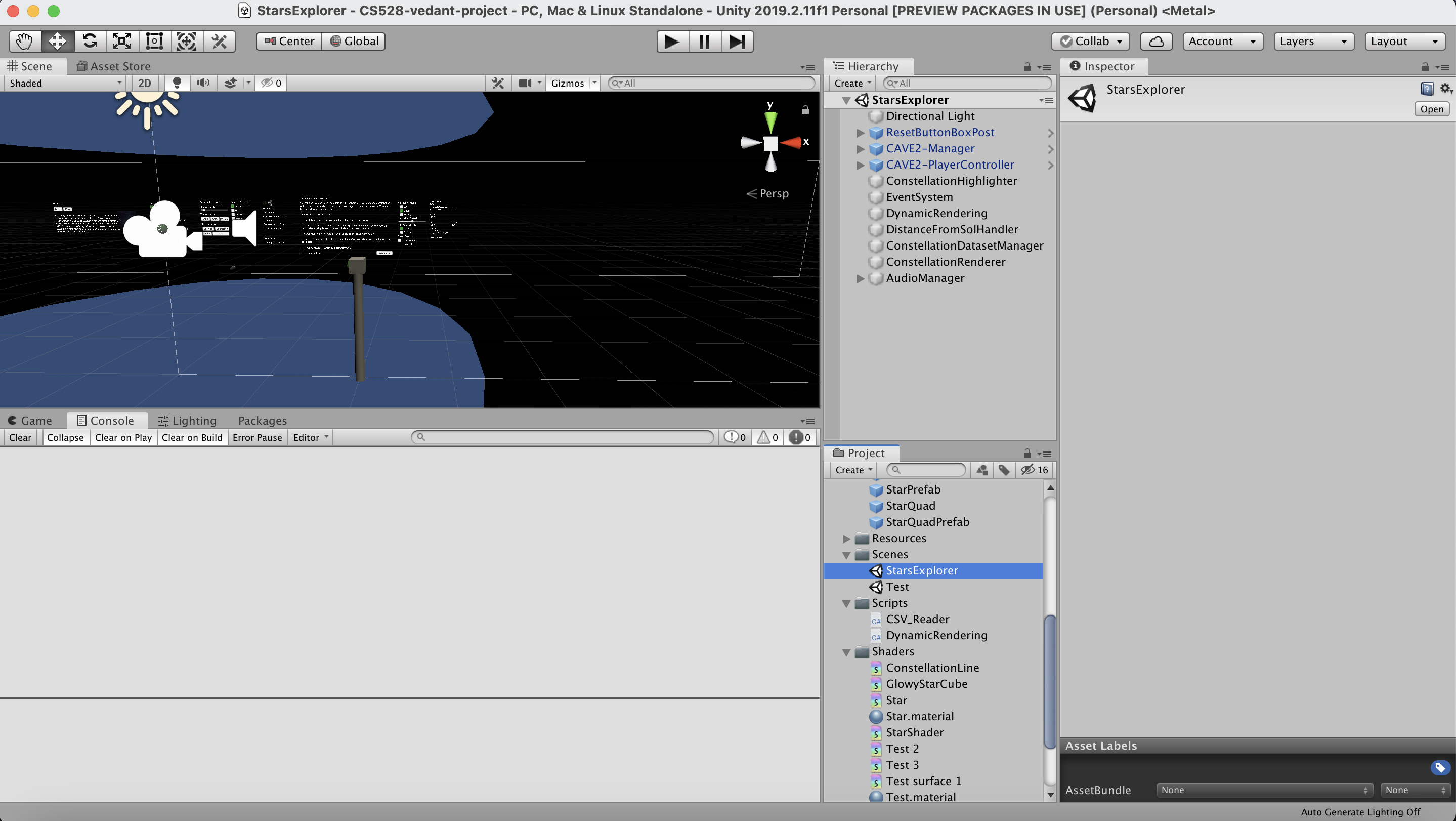Open scene component tools icon
This screenshot has height=821, width=1456.
click(497, 83)
